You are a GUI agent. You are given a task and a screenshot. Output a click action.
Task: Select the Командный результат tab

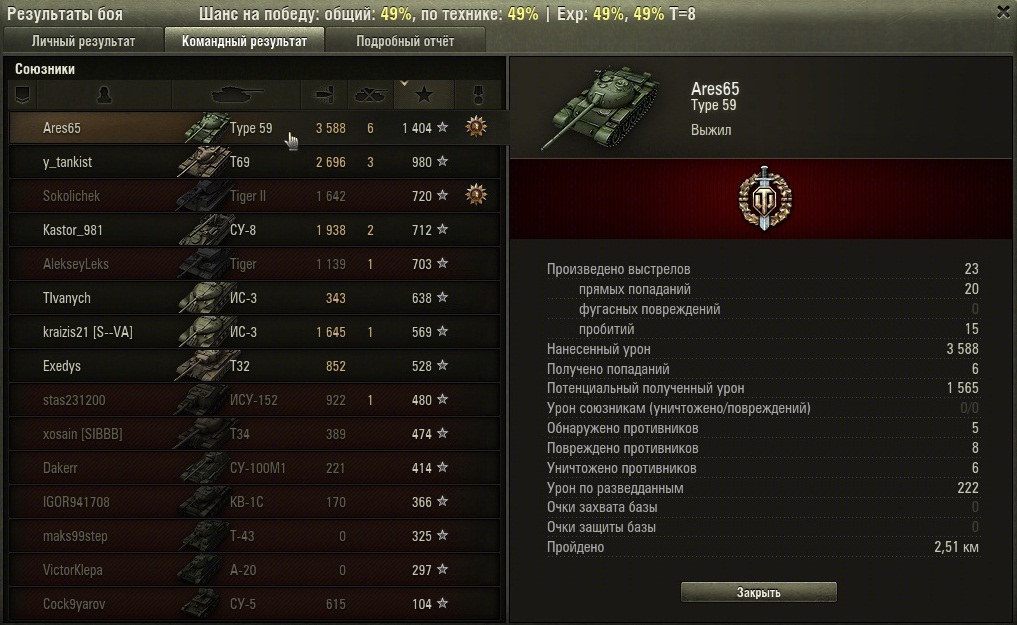[x=244, y=40]
